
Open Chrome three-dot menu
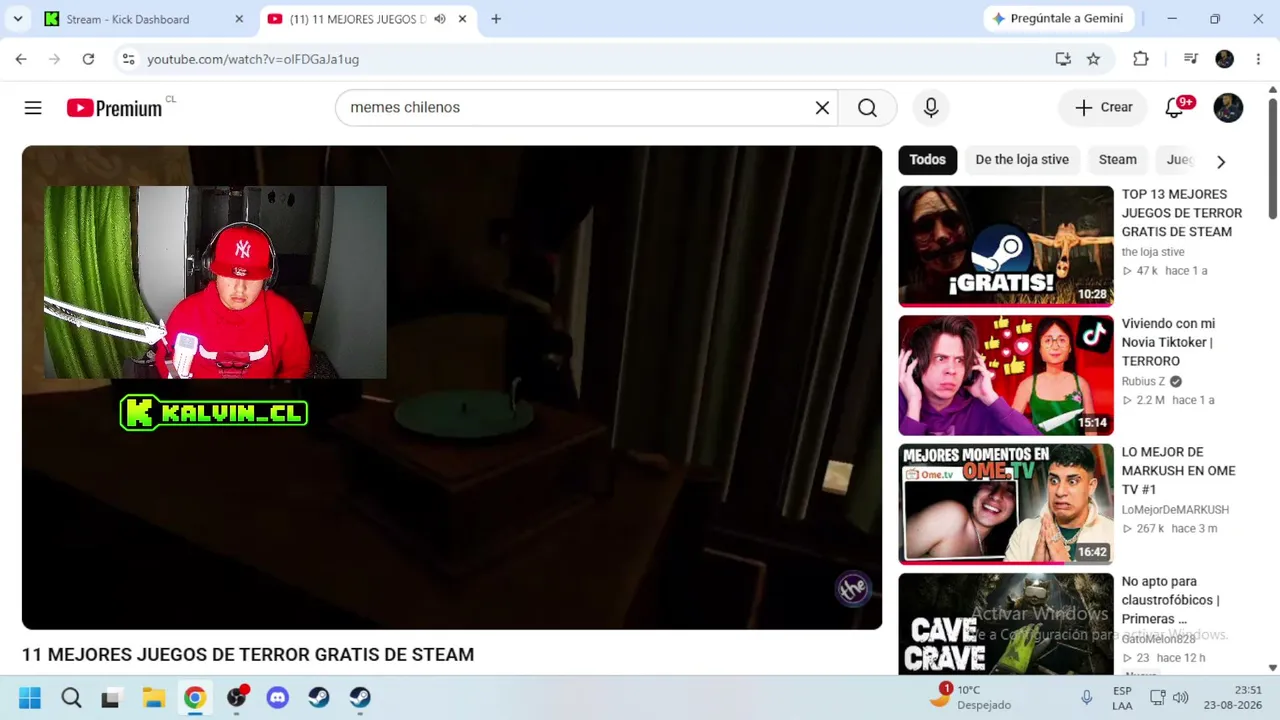click(1258, 59)
